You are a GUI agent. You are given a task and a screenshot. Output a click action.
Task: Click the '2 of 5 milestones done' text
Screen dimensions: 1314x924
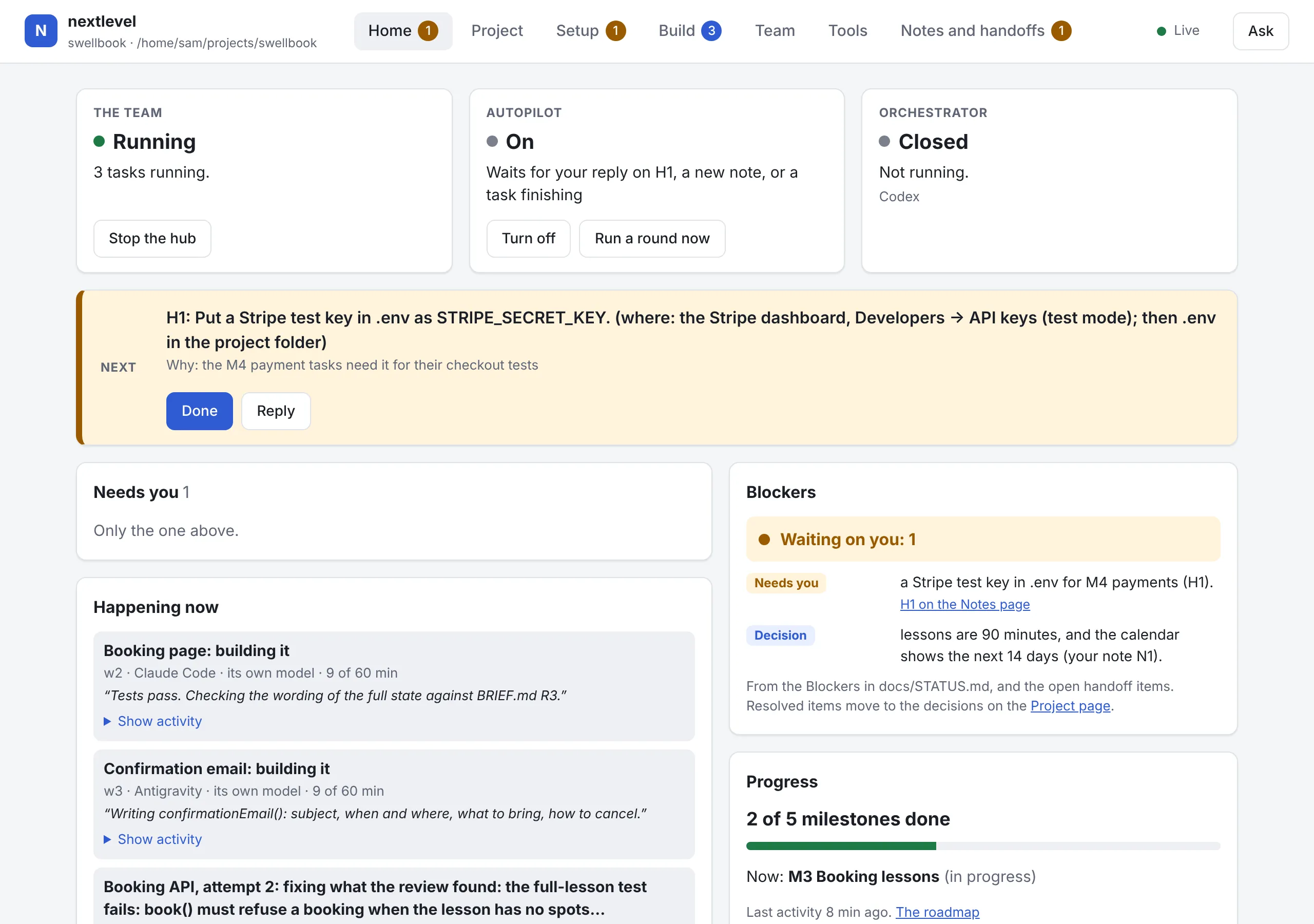[847, 819]
